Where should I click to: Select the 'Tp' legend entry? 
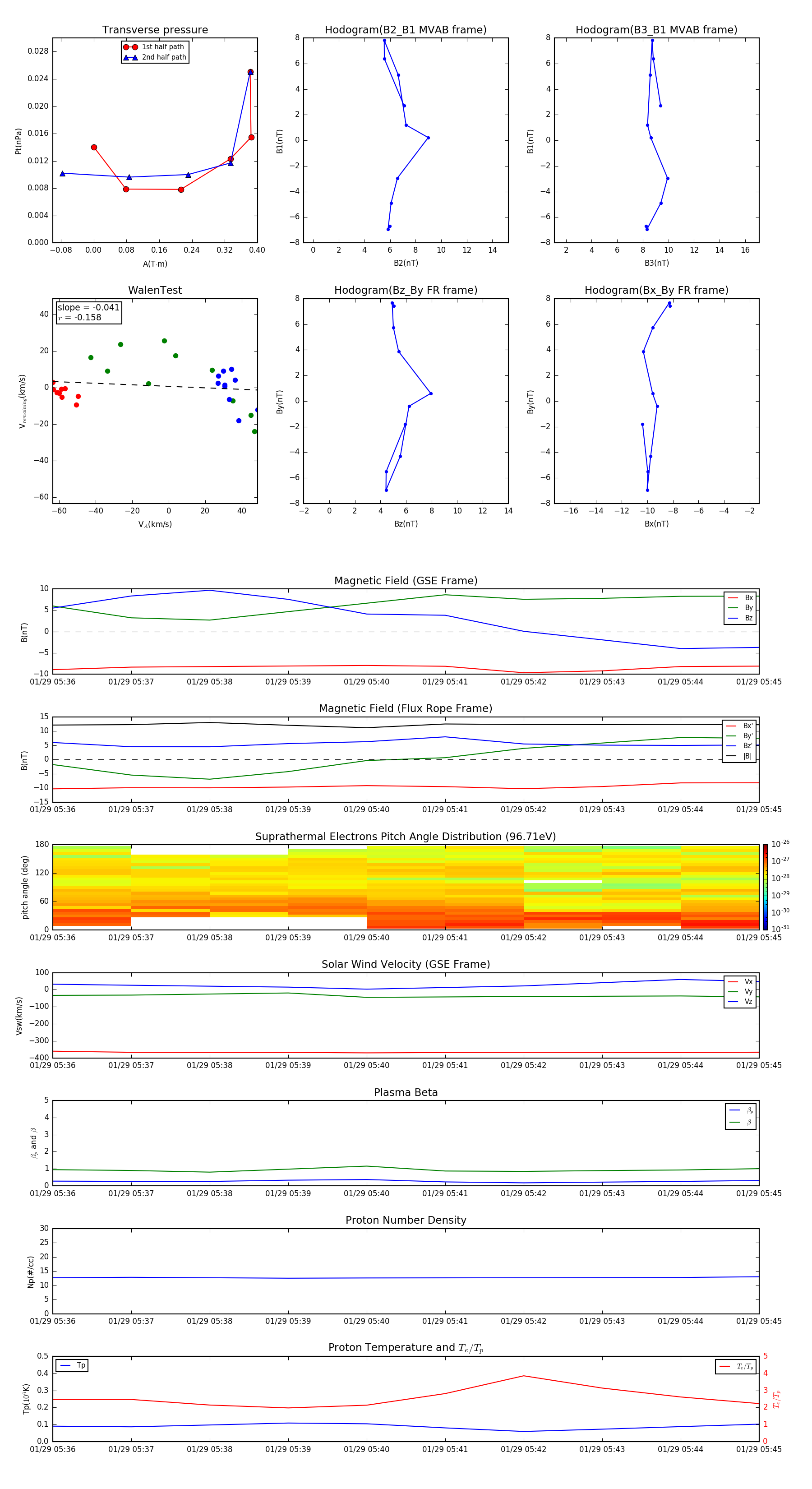[x=72, y=1365]
